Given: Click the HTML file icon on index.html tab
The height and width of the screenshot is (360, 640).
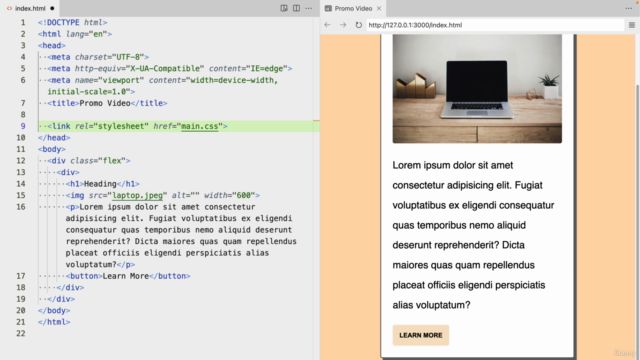Looking at the screenshot, I should (x=9, y=8).
